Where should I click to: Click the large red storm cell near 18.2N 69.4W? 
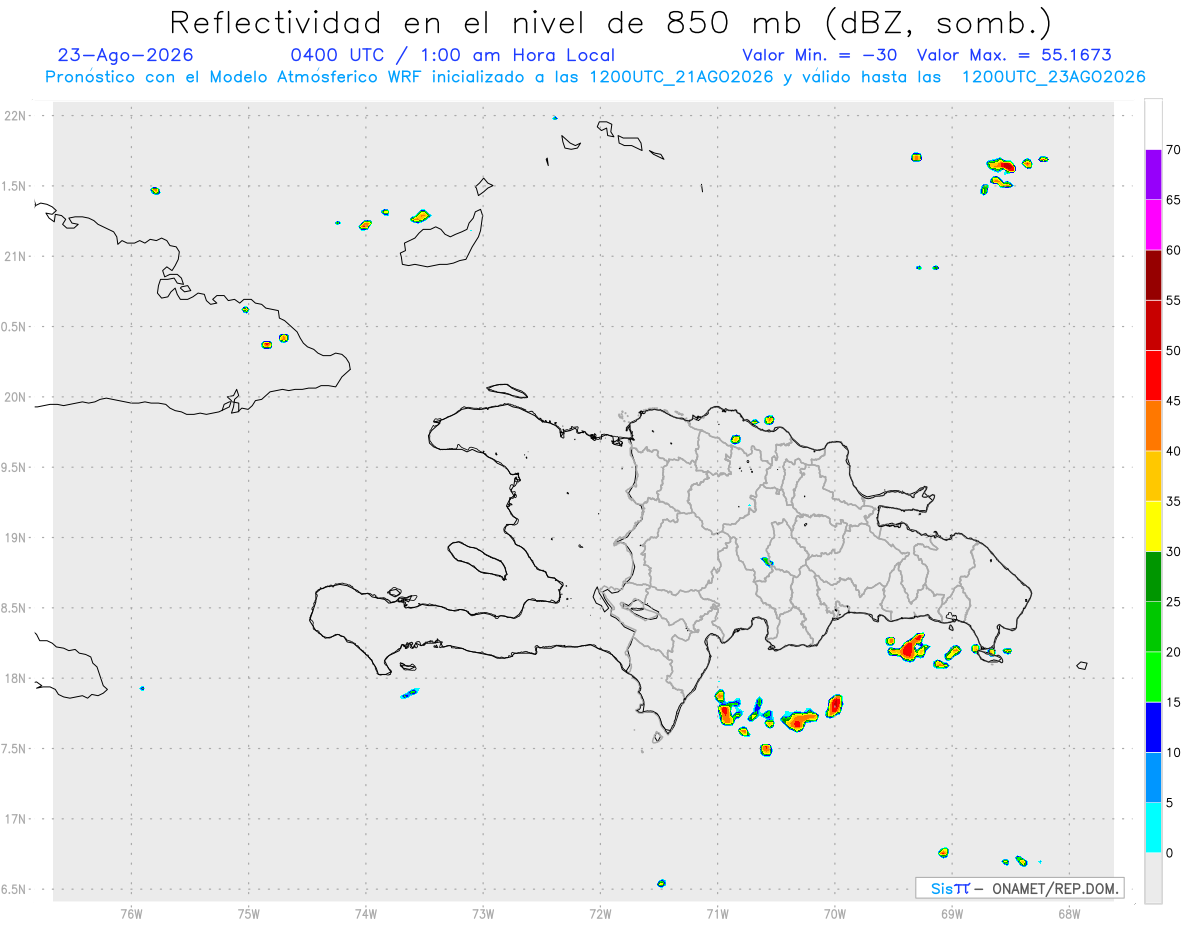click(x=909, y=648)
